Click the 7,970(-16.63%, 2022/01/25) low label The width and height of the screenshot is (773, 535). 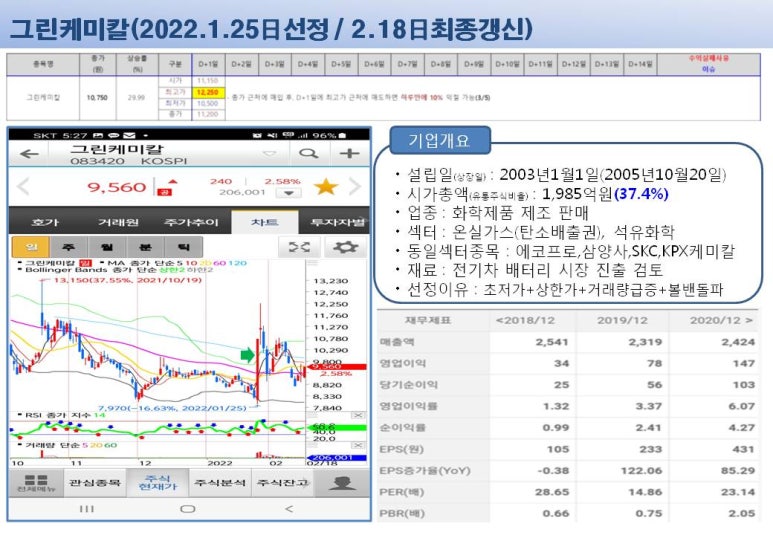tap(172, 408)
